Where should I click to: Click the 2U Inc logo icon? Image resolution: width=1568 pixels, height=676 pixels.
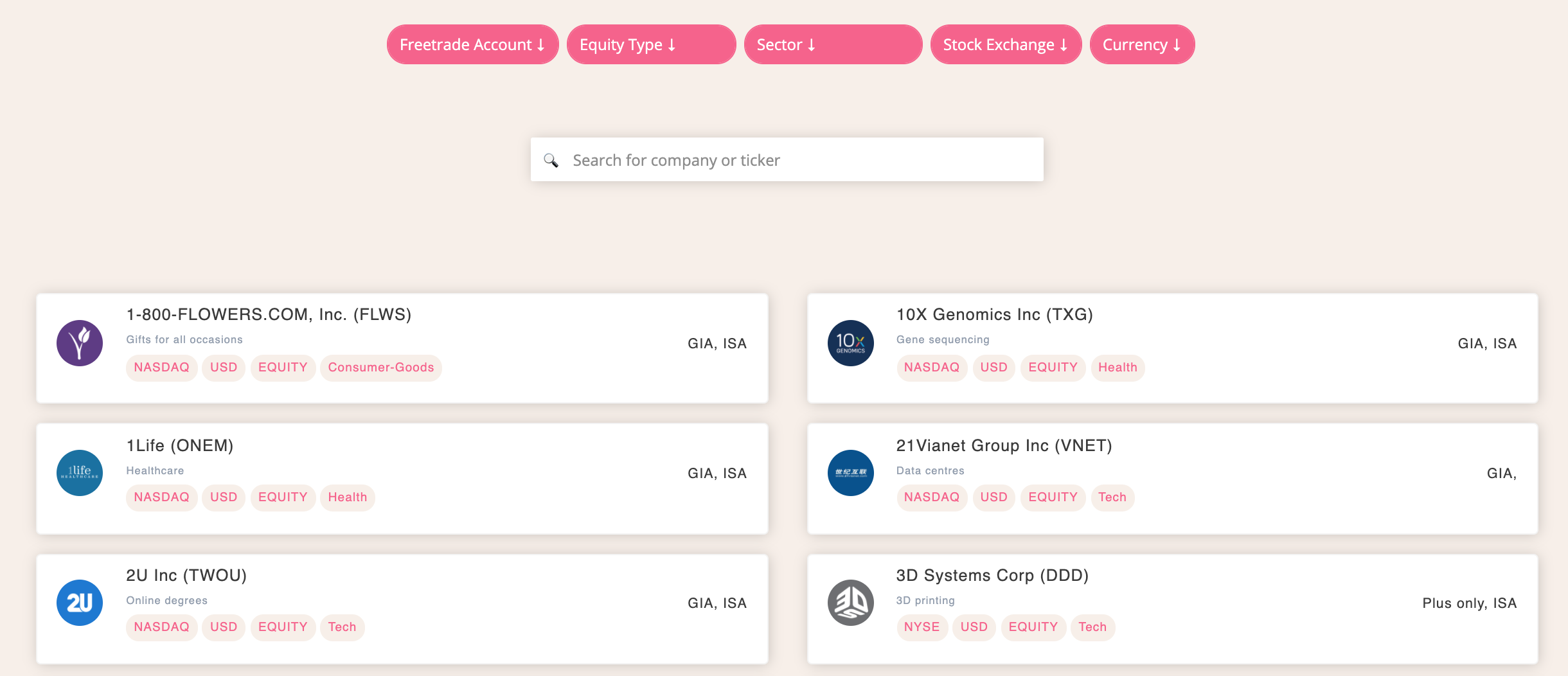point(80,603)
